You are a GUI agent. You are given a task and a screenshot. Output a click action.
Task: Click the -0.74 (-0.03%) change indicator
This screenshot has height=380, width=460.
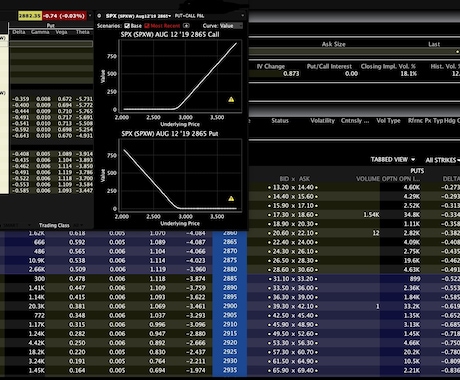[64, 16]
